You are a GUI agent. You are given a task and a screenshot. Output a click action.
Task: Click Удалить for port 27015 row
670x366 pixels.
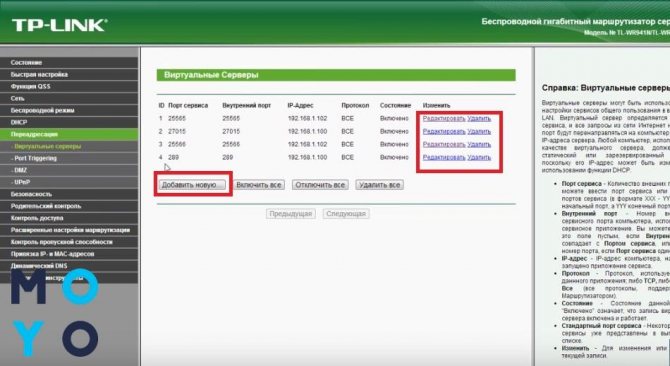pos(479,132)
